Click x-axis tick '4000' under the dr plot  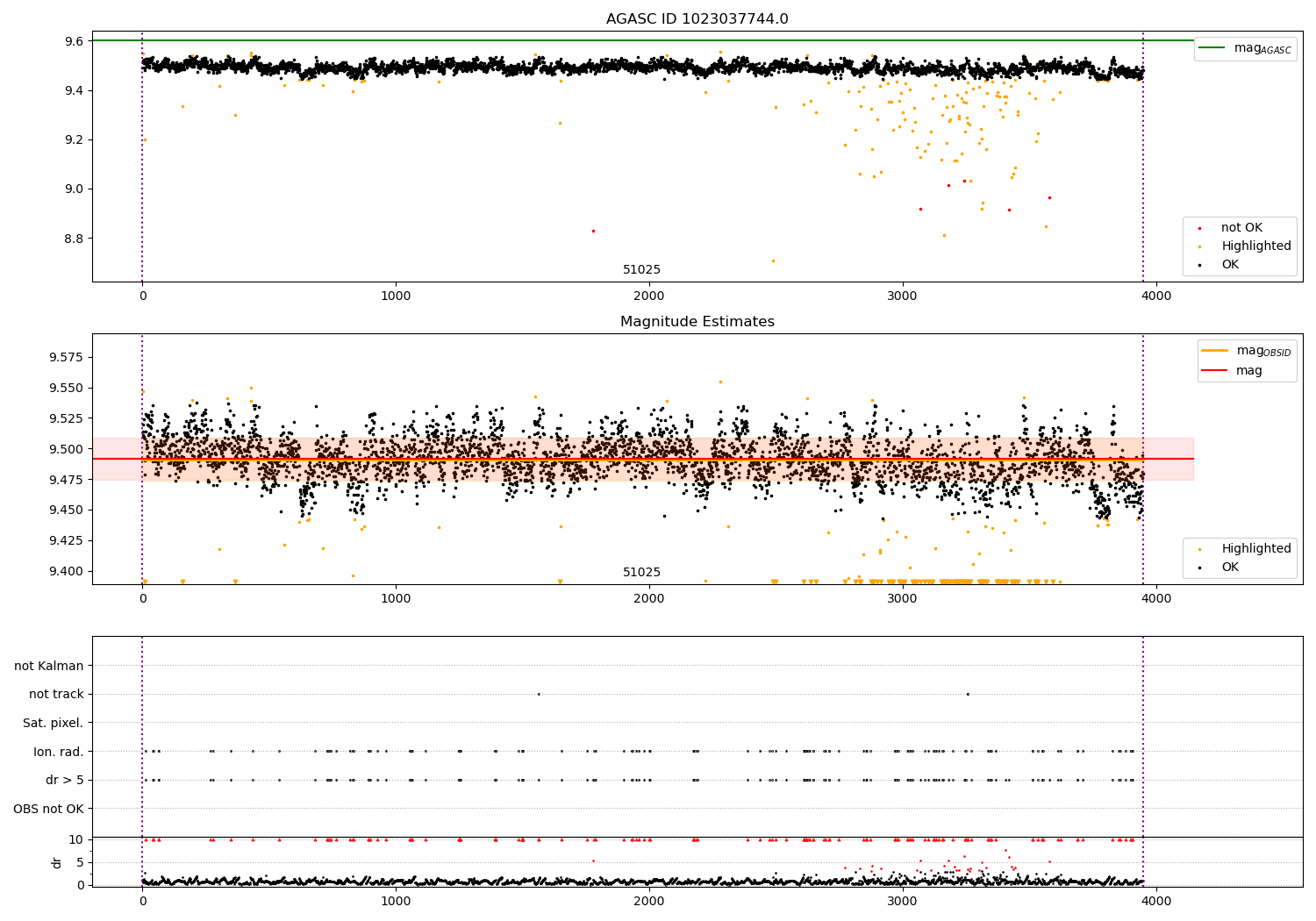click(1156, 902)
